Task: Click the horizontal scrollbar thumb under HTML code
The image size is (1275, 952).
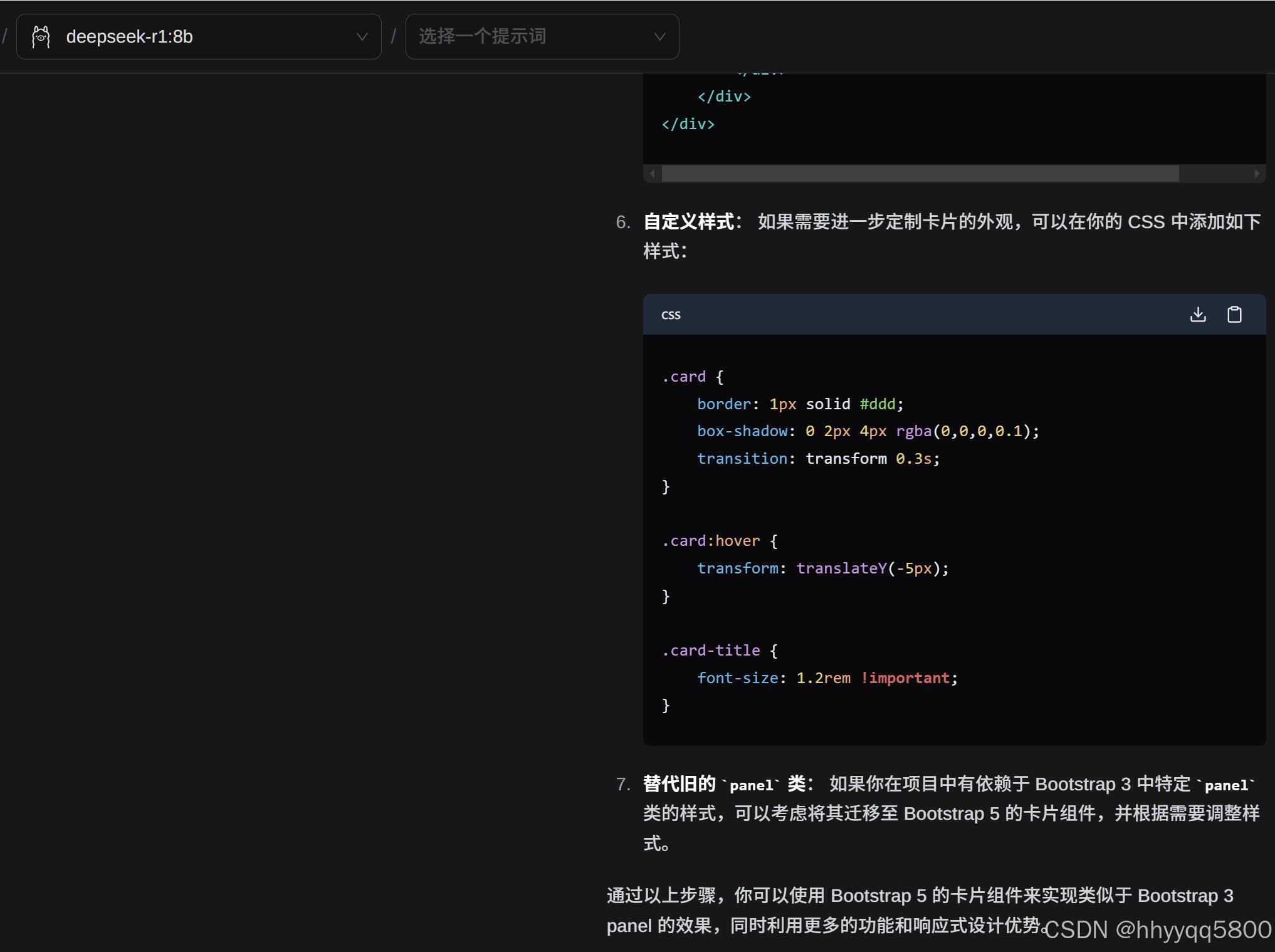Action: 920,174
